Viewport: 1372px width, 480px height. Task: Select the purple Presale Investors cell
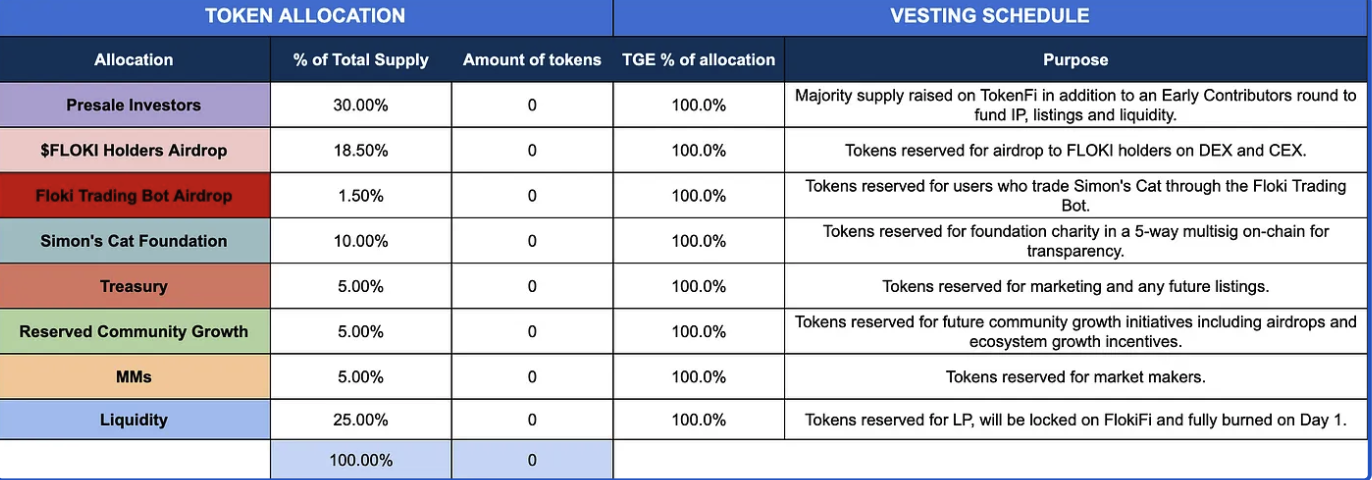click(134, 105)
